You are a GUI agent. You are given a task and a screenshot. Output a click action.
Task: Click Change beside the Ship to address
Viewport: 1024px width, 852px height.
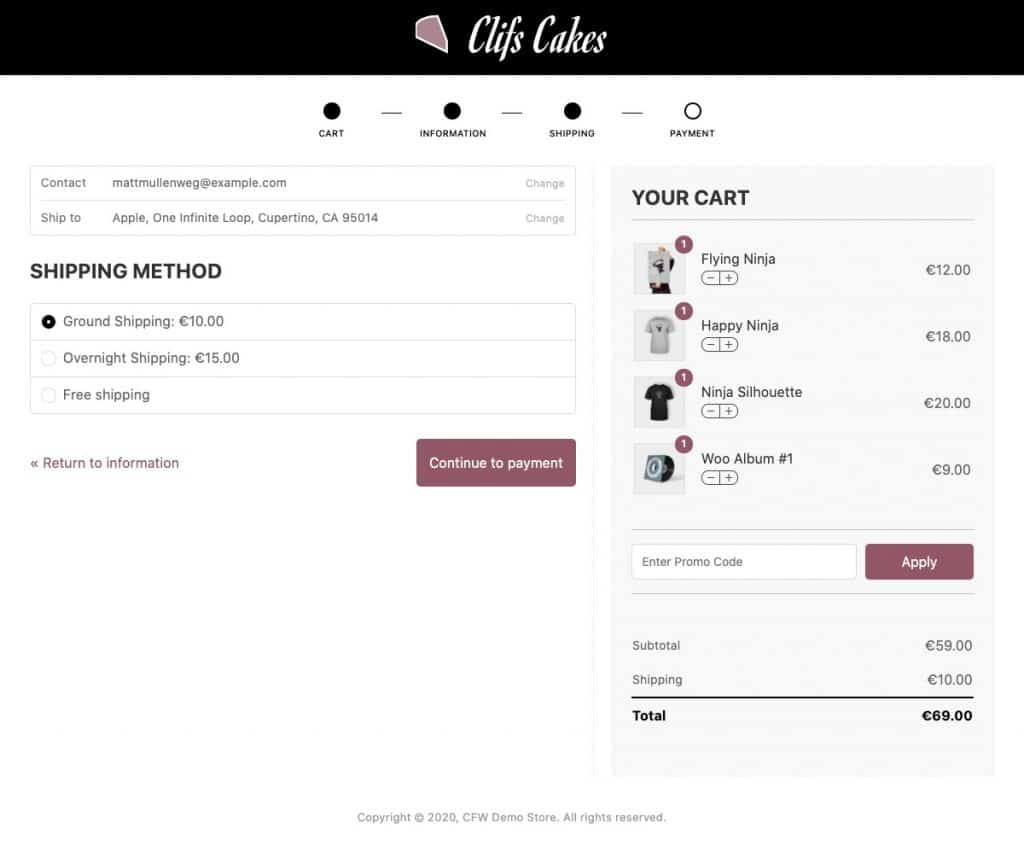[544, 218]
